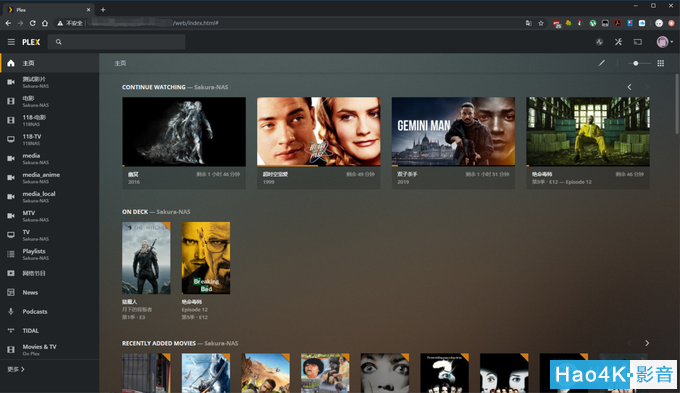The image size is (680, 393).
Task: Open The Witcher poster in On Deck
Action: pos(146,258)
